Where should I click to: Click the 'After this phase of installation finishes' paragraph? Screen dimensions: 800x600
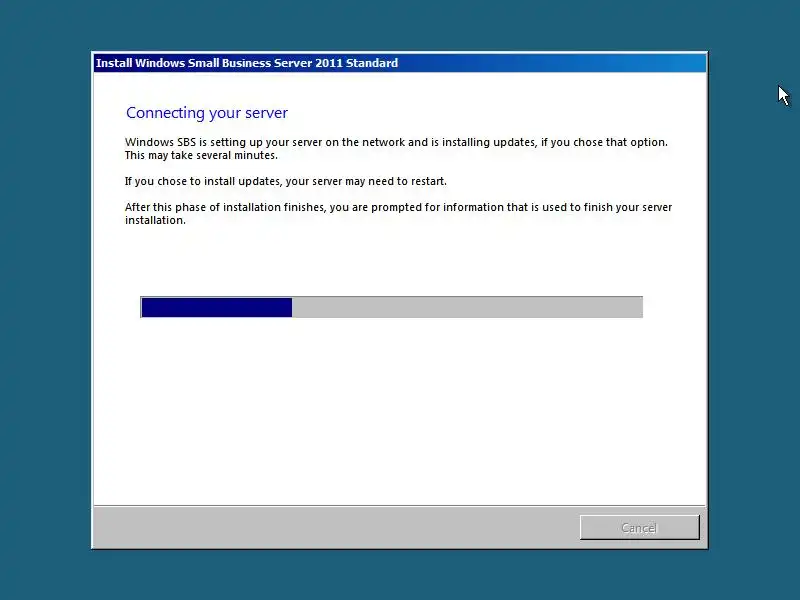[398, 213]
